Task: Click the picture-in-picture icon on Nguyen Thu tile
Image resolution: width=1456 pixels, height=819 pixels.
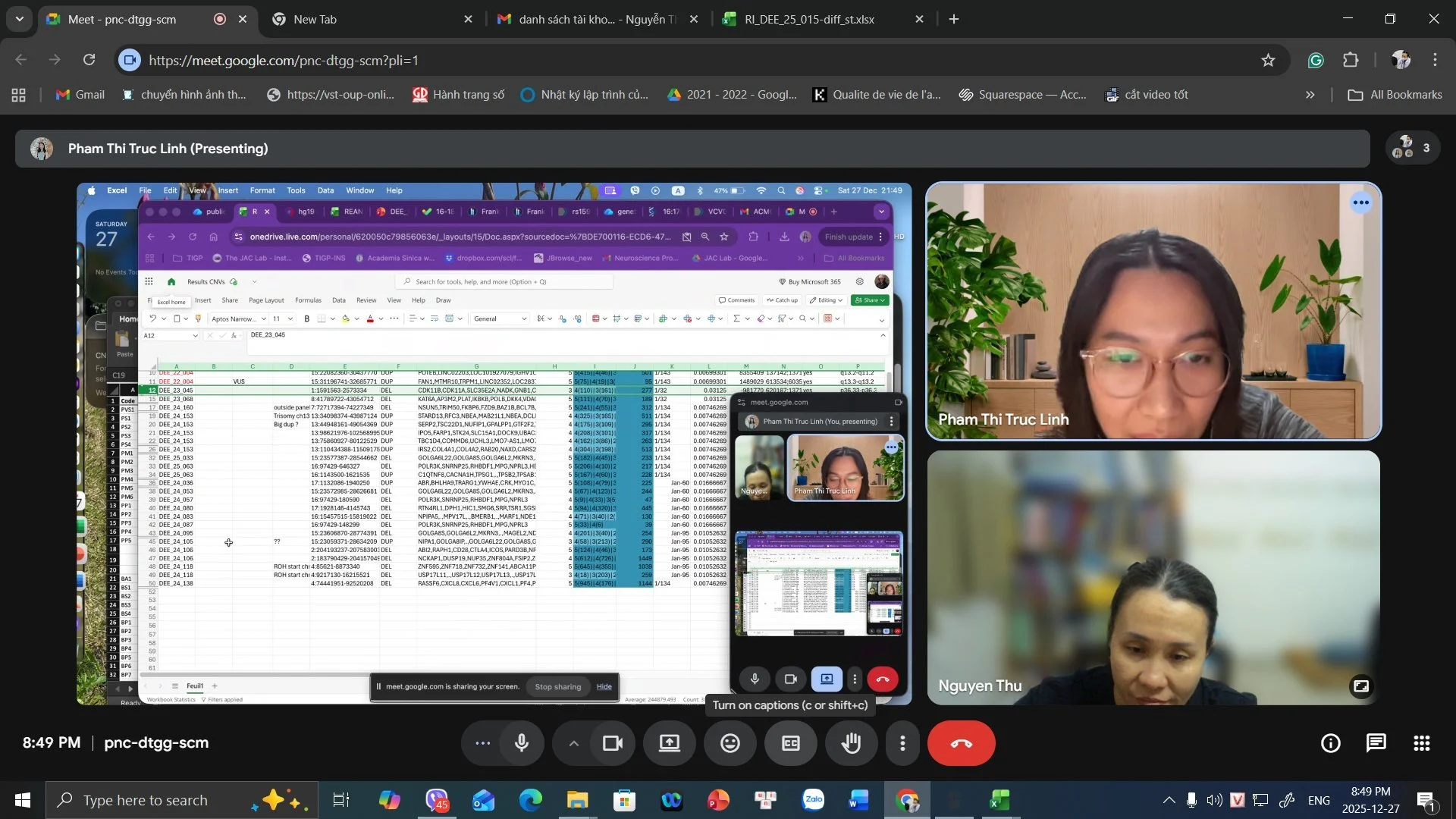Action: tap(1361, 686)
